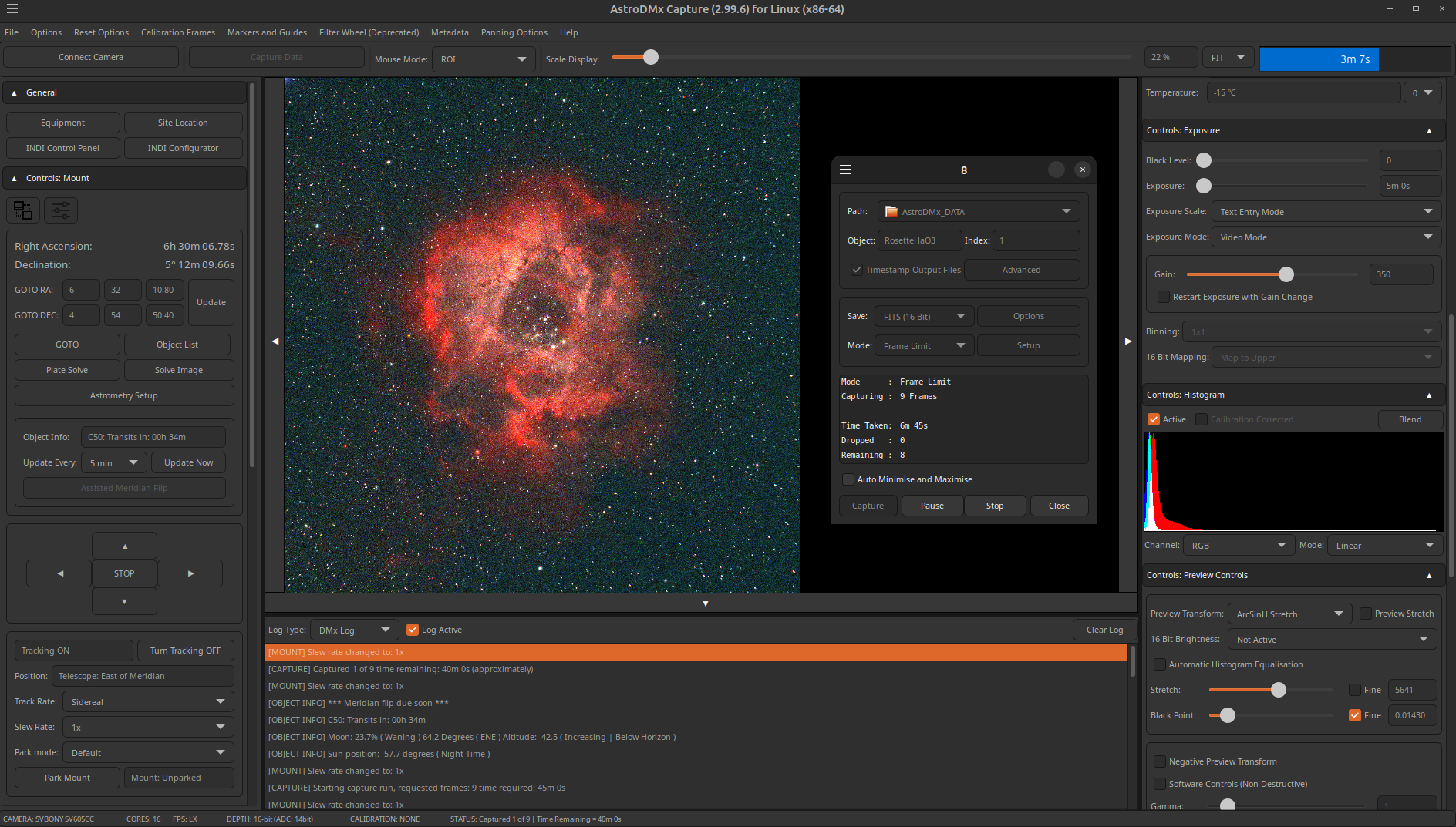1456x827 pixels.
Task: Disable histogram Active checkbox
Action: pyautogui.click(x=1154, y=419)
